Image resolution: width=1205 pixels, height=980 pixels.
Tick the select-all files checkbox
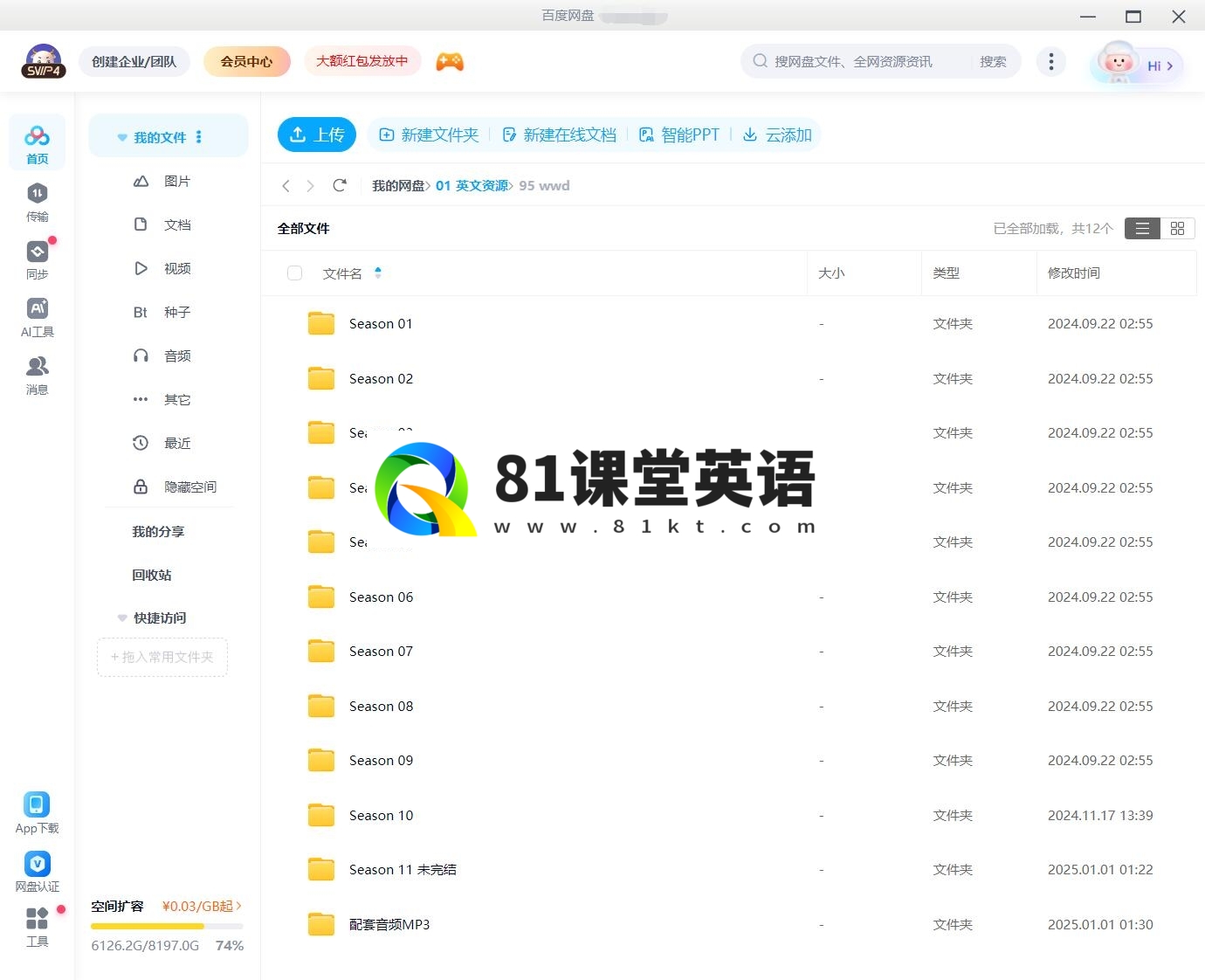(x=295, y=273)
